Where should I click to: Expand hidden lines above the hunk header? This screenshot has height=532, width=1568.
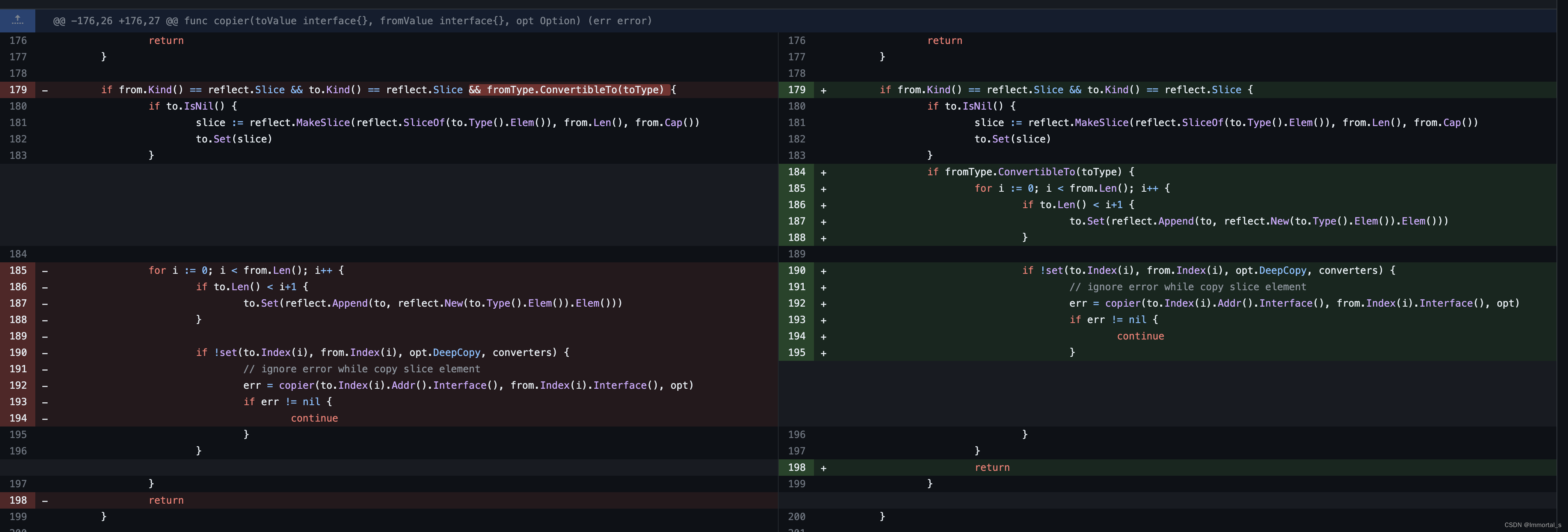18,20
